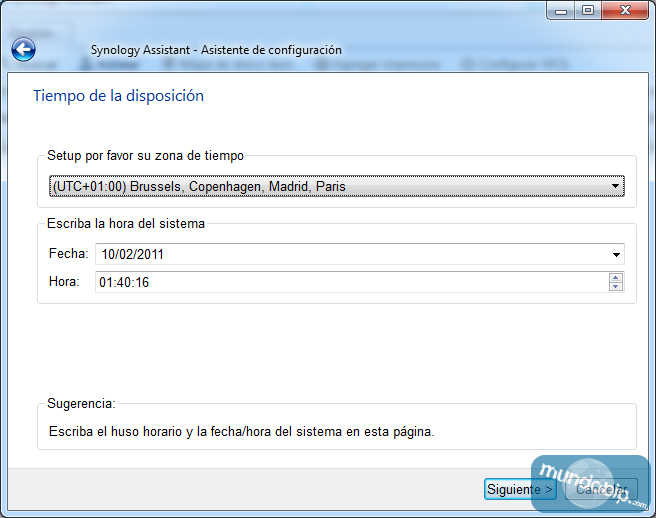Viewport: 656px width, 518px height.
Task: Increase the Hora value with up spinner
Action: pos(616,278)
